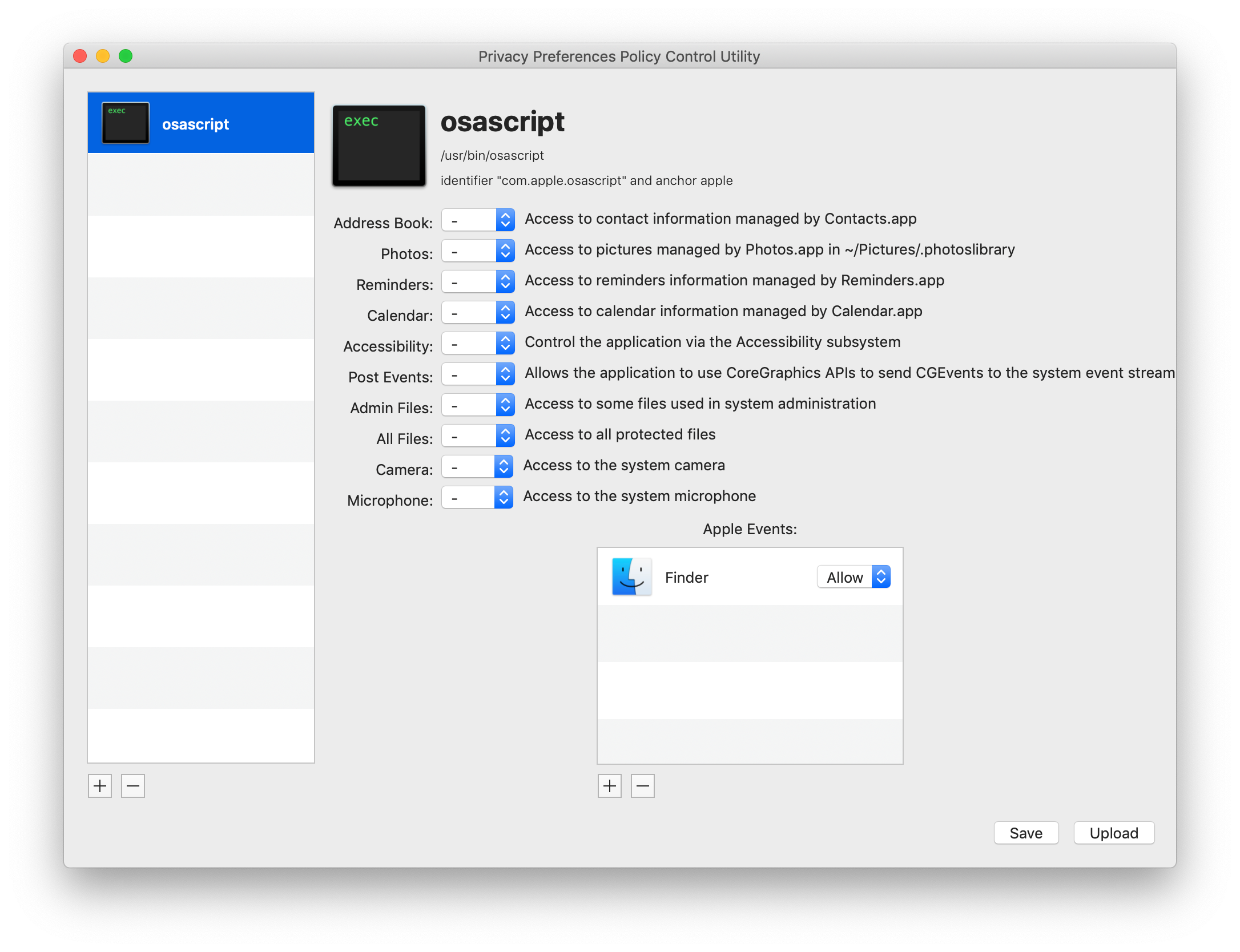This screenshot has width=1240, height=952.
Task: Select the Finder row in Apple Events
Action: click(x=750, y=577)
